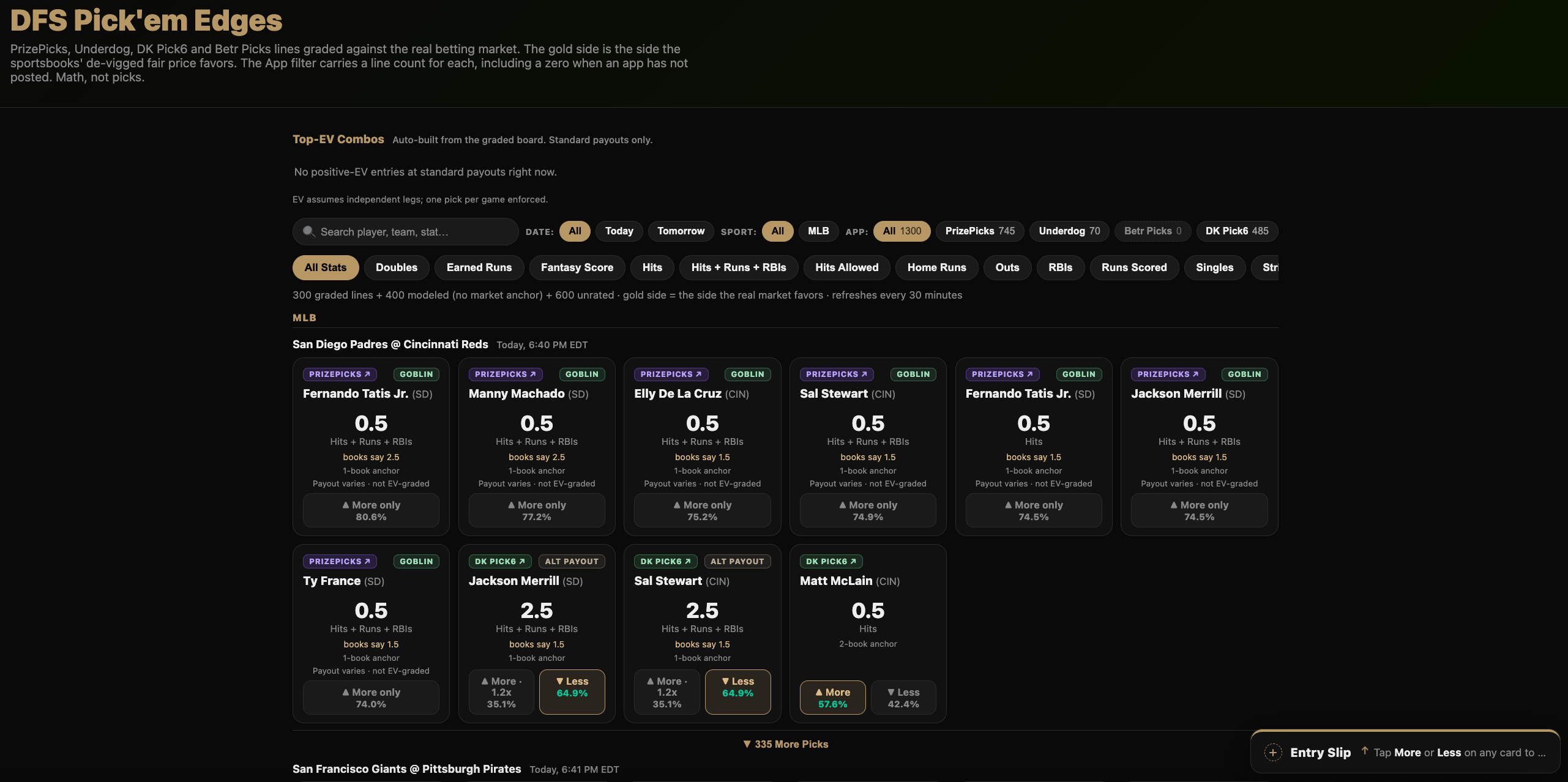Filter app to Betr Picks 0
The image size is (1568, 782).
point(1152,231)
